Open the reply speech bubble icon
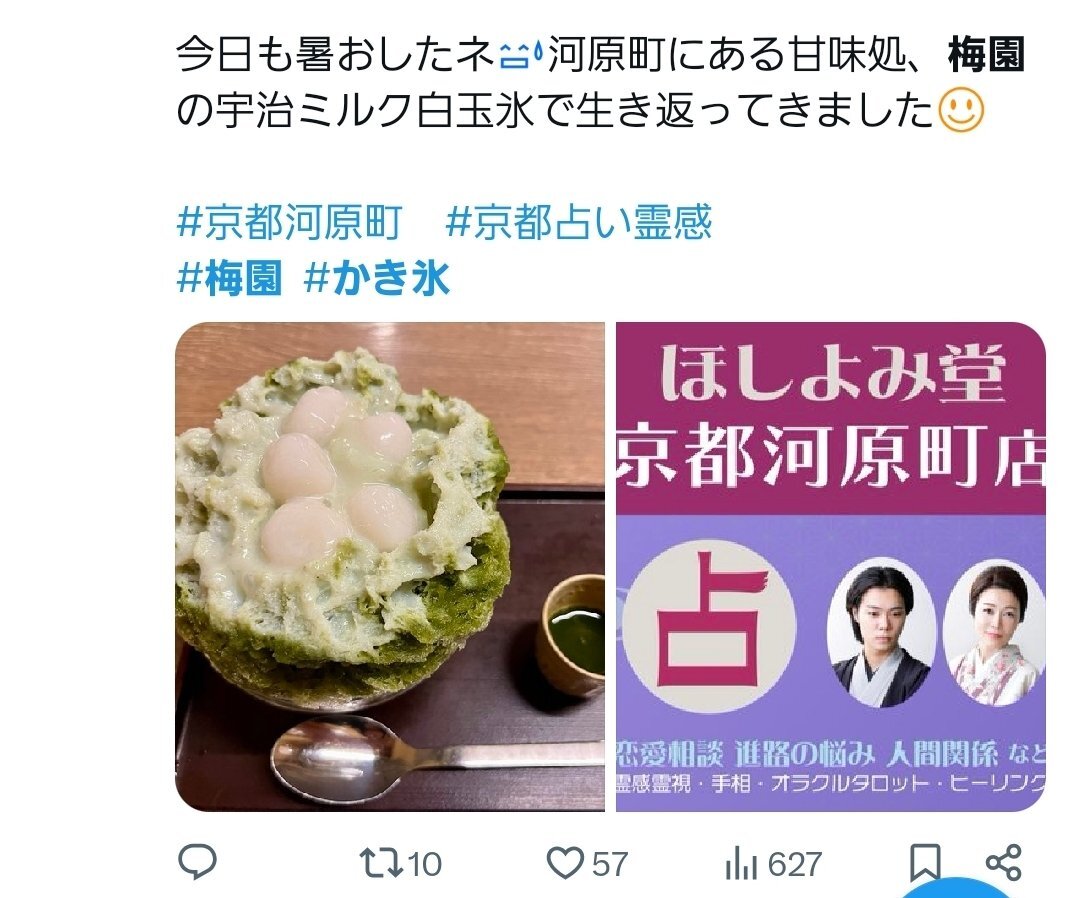 click(x=198, y=862)
